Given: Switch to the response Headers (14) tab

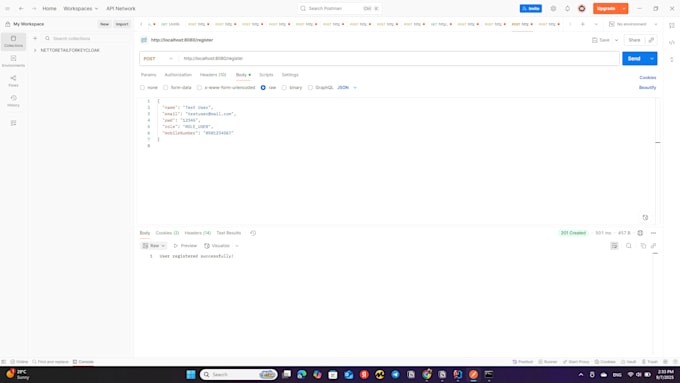Looking at the screenshot, I should pos(197,233).
